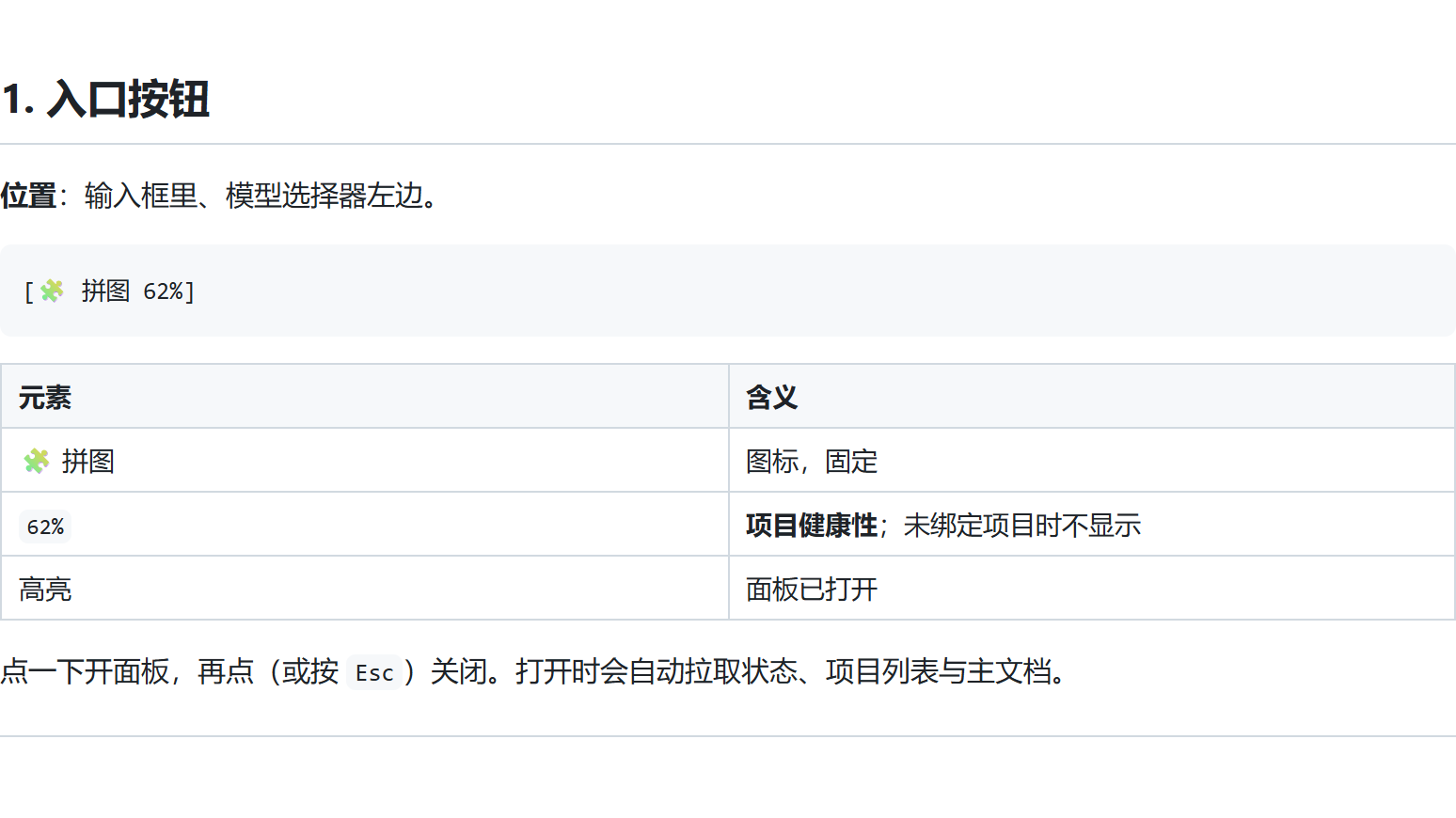Viewport: 1456px width, 818px height.
Task: Click the table header "元素"
Action: click(45, 397)
